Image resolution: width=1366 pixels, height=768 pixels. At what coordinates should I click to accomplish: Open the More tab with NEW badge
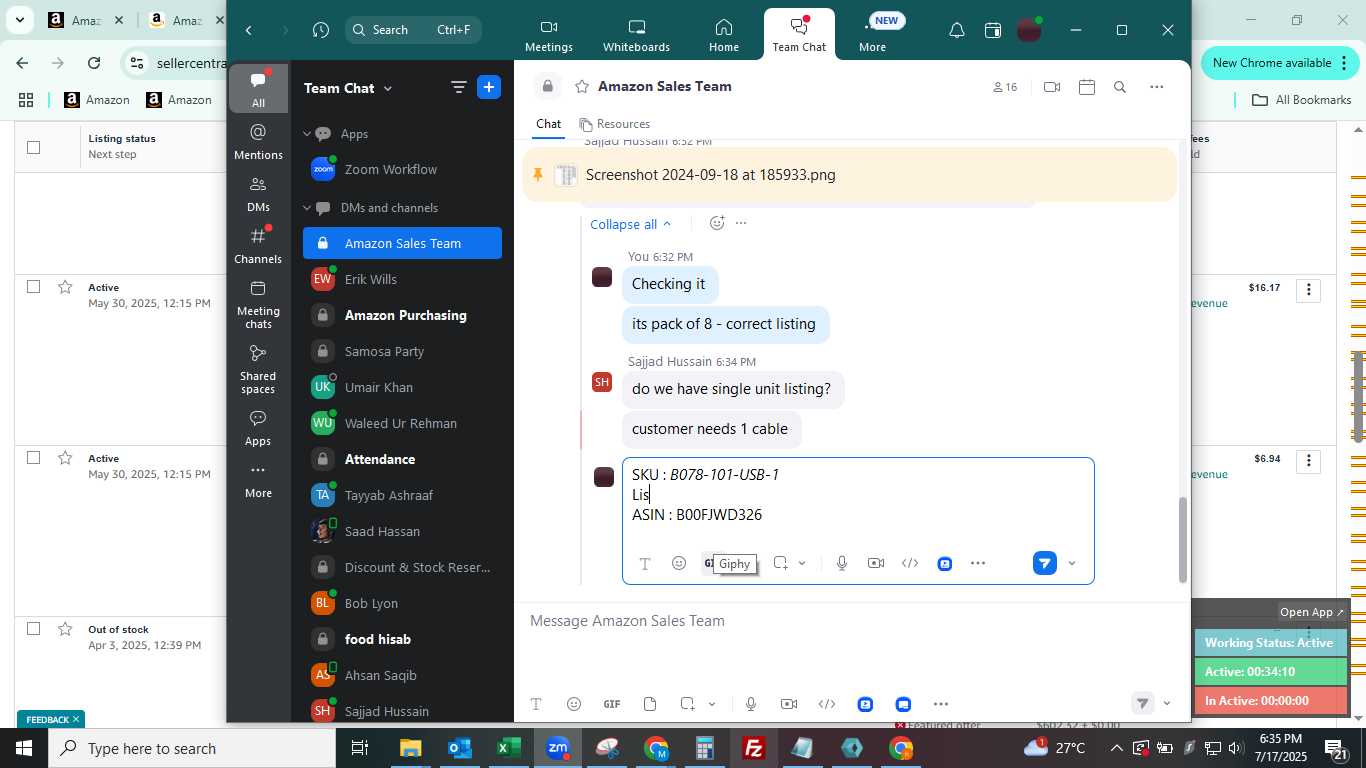(873, 35)
